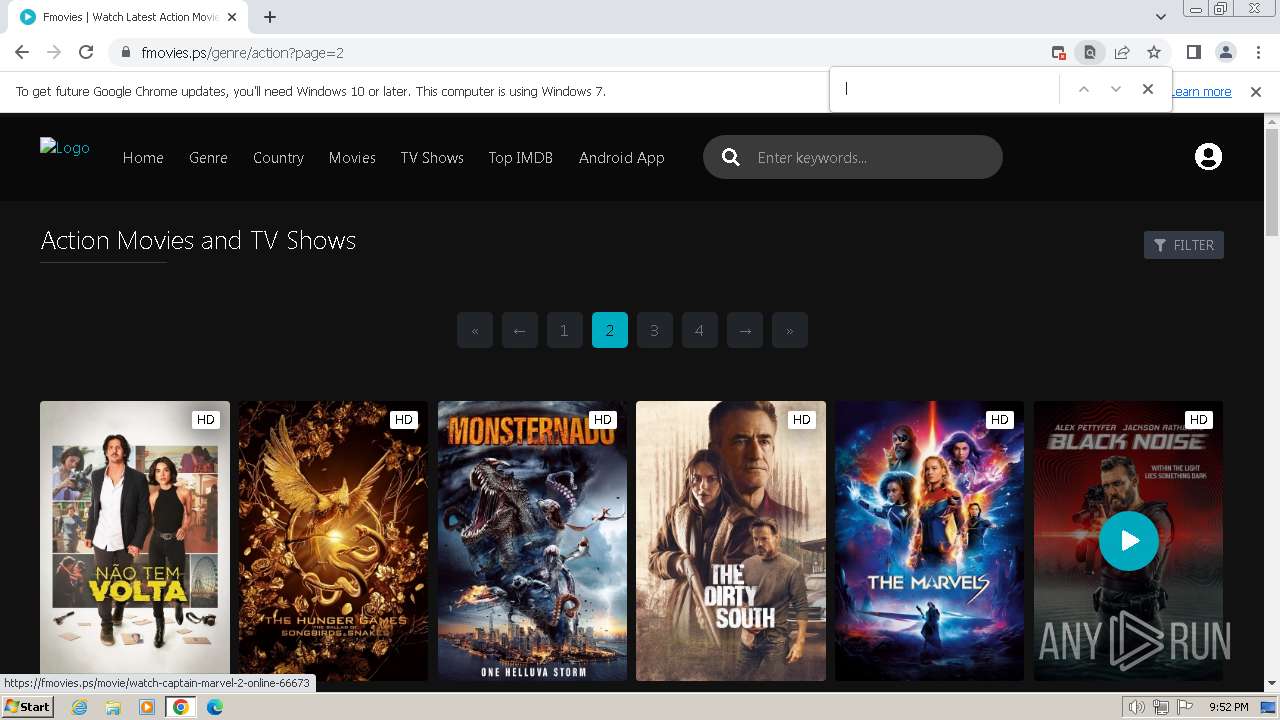1280x720 pixels.
Task: Open the Genre menu
Action: pos(208,157)
